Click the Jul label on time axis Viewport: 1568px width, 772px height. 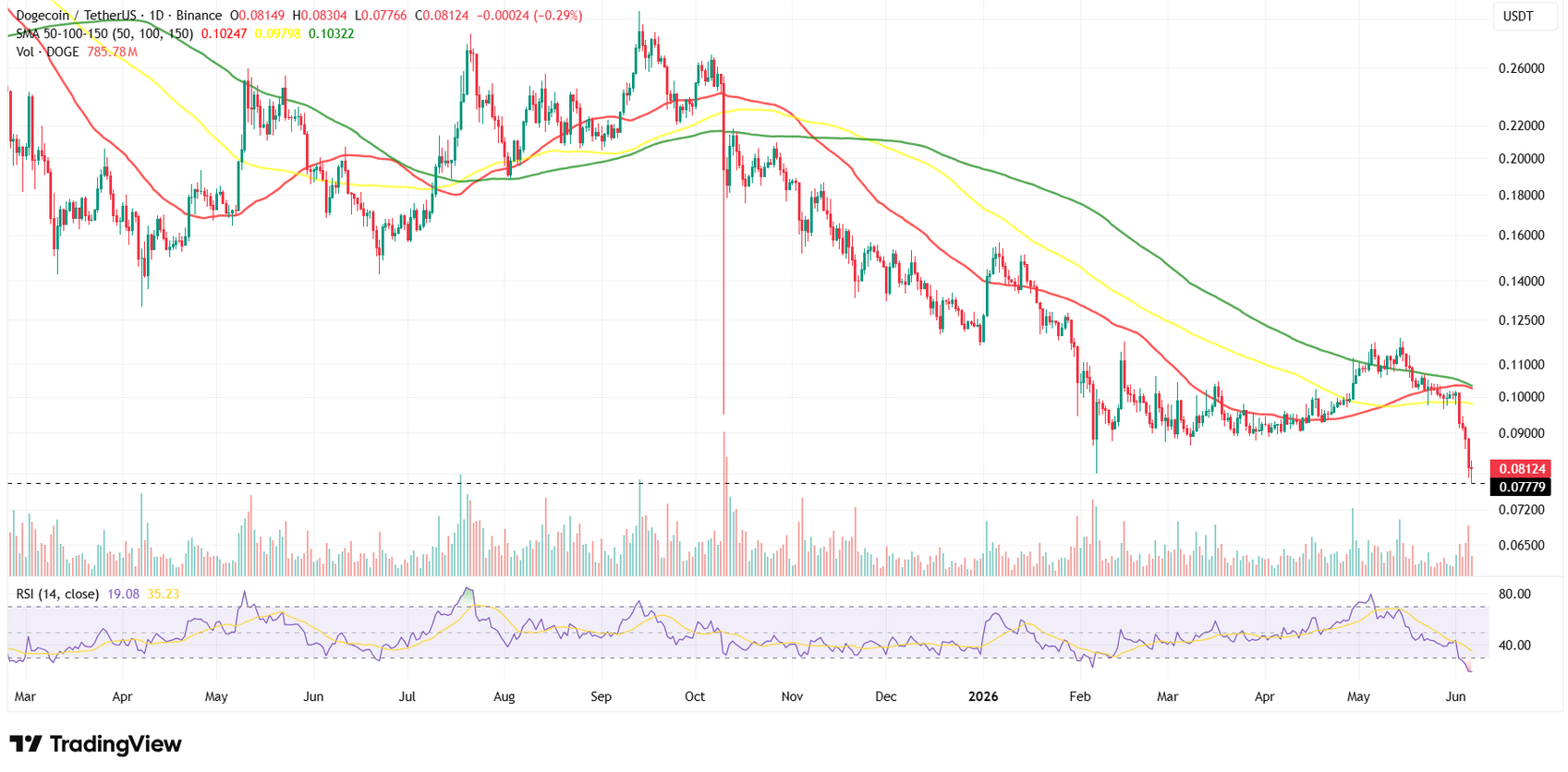[x=407, y=696]
